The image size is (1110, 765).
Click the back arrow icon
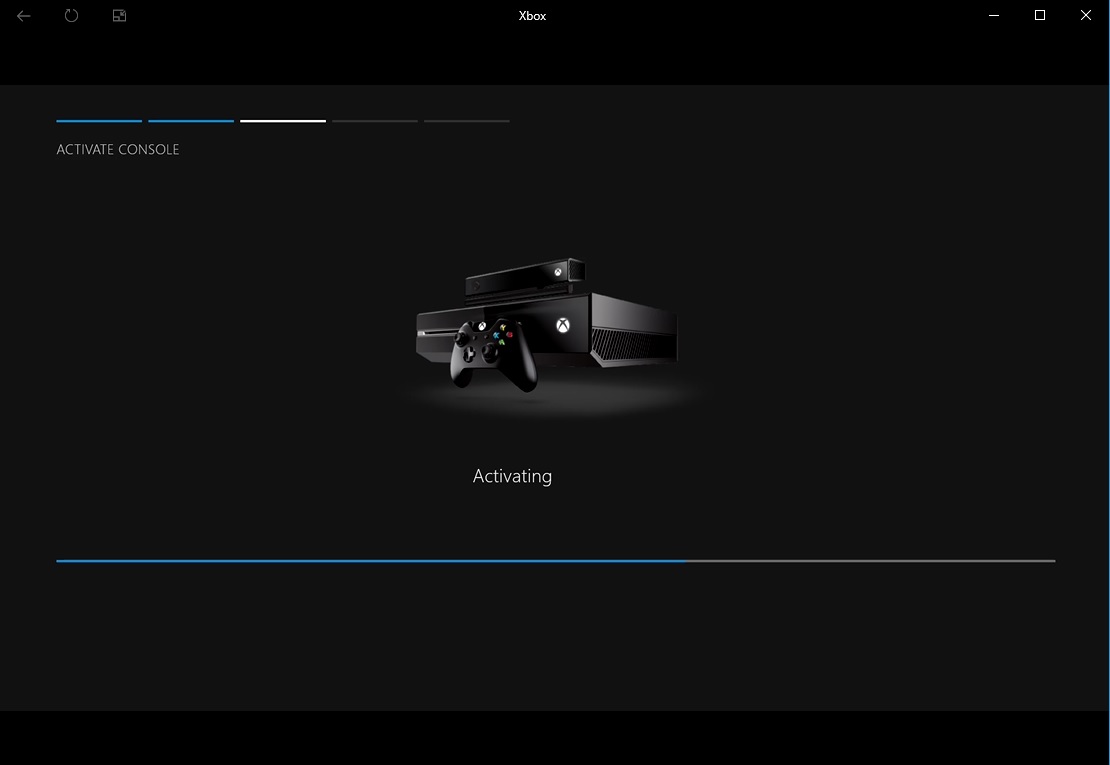coord(23,16)
